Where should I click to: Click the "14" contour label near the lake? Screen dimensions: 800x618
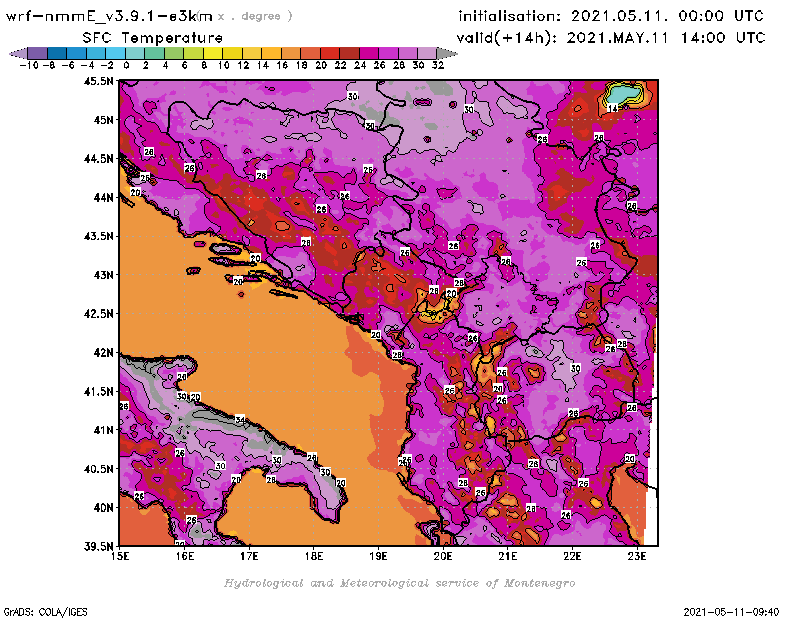tap(613, 108)
